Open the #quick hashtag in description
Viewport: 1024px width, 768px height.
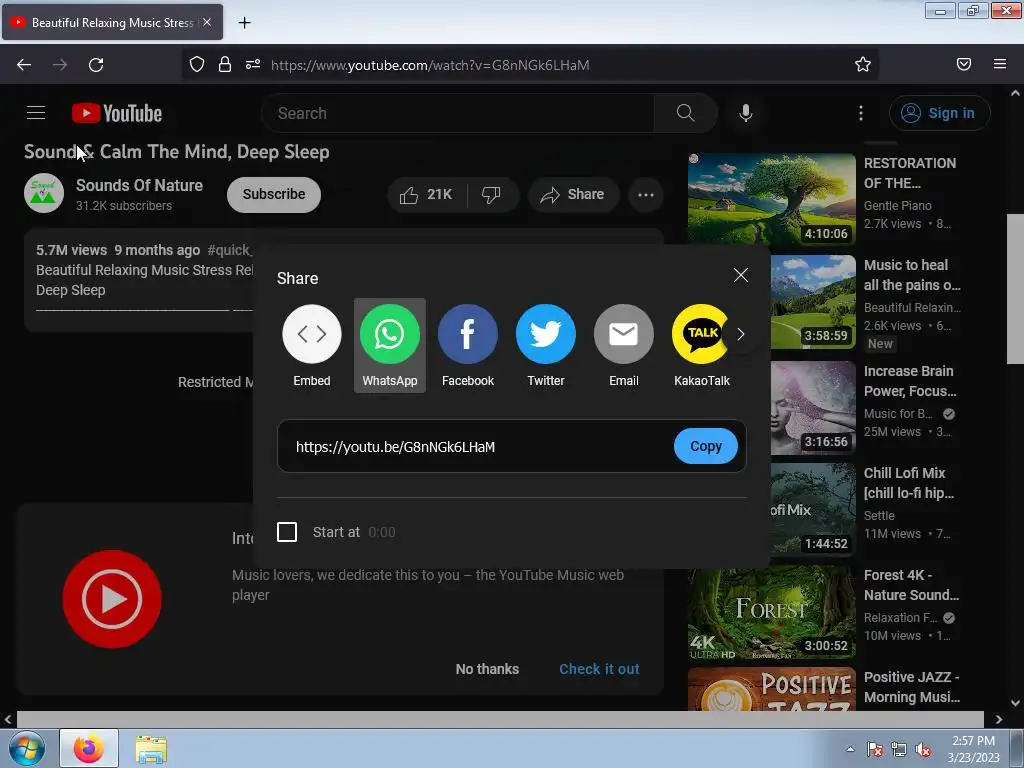pos(229,250)
